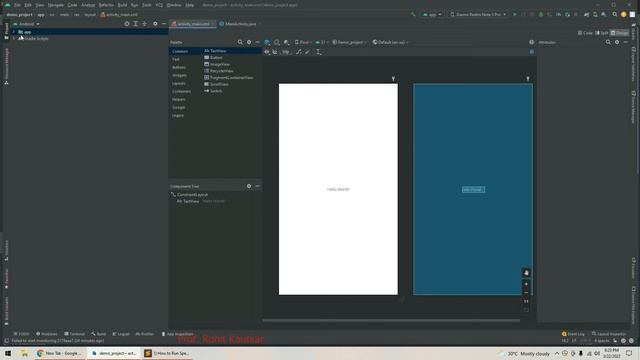Click Collapse All icon in Project panel
The height and width of the screenshot is (360, 640).
(144, 24)
